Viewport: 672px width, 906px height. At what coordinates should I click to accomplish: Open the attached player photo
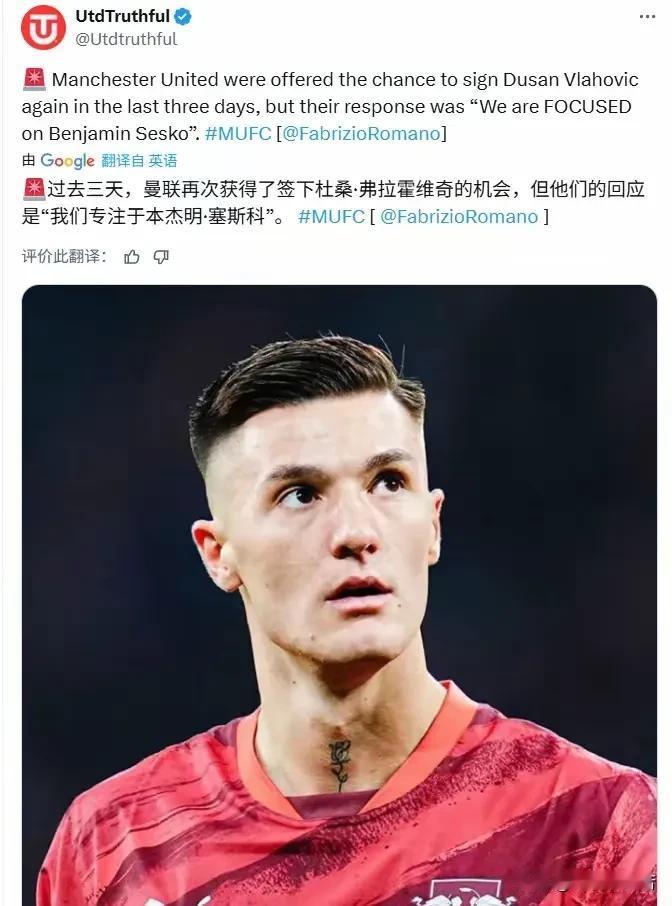pos(339,595)
